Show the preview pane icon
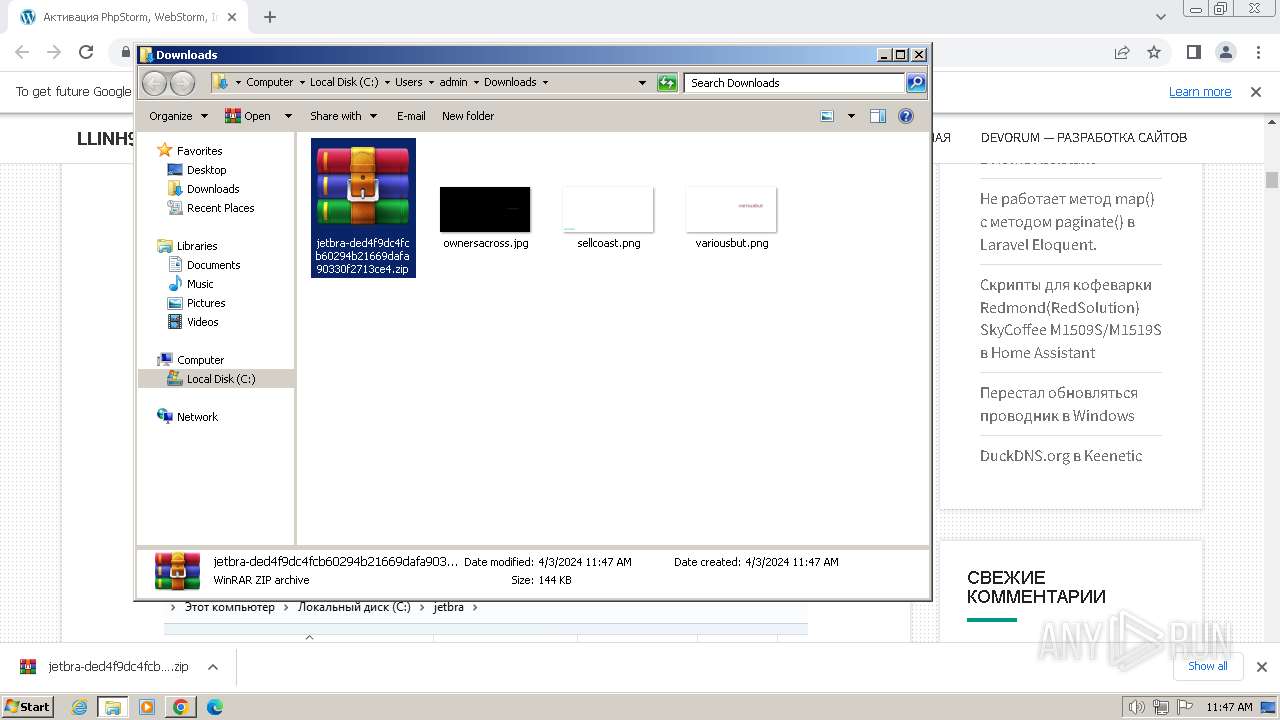 (x=878, y=116)
